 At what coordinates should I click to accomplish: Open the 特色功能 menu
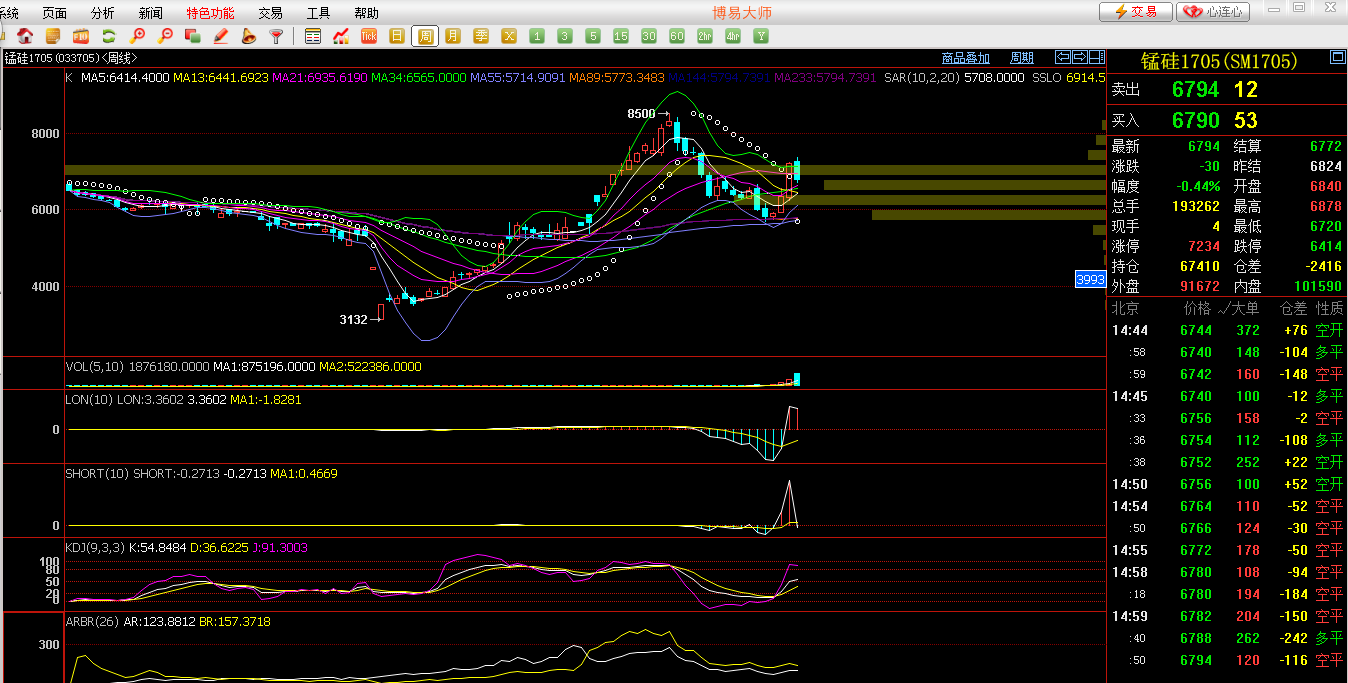tap(210, 13)
